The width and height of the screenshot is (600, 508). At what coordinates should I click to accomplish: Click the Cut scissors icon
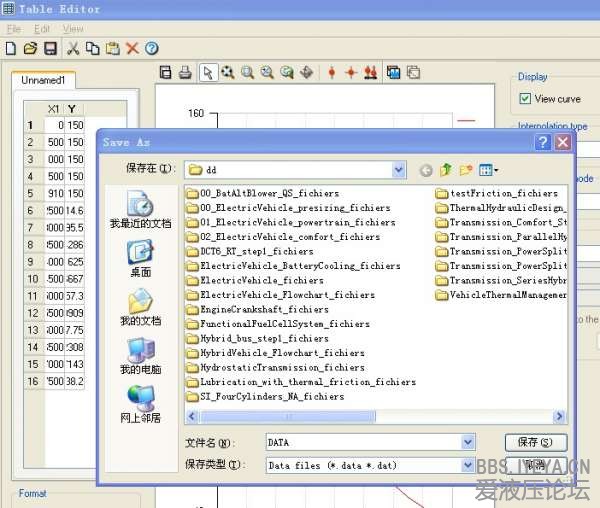pyautogui.click(x=73, y=48)
